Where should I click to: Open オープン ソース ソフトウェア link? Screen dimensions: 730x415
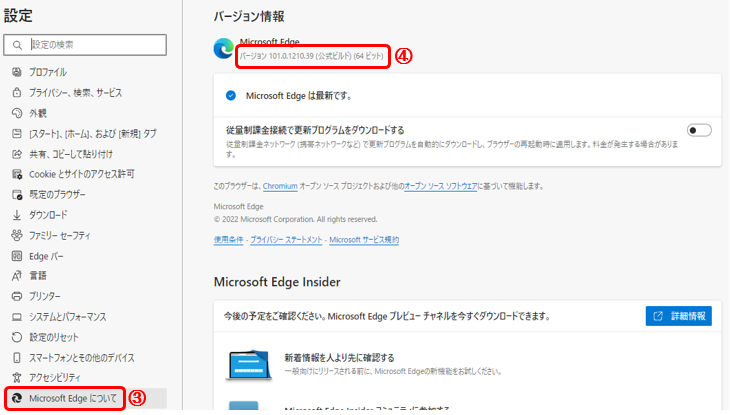point(440,186)
